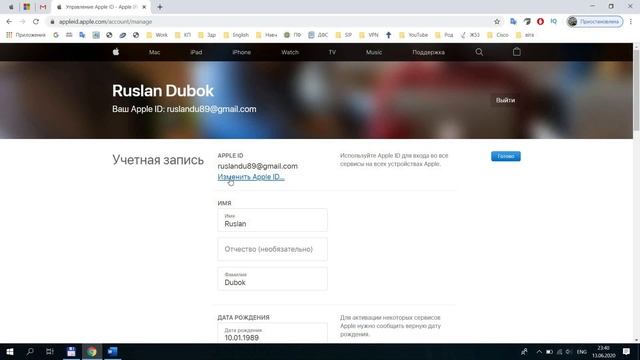The width and height of the screenshot is (640, 360).
Task: Open the Word icon on the taskbar
Action: point(112,351)
